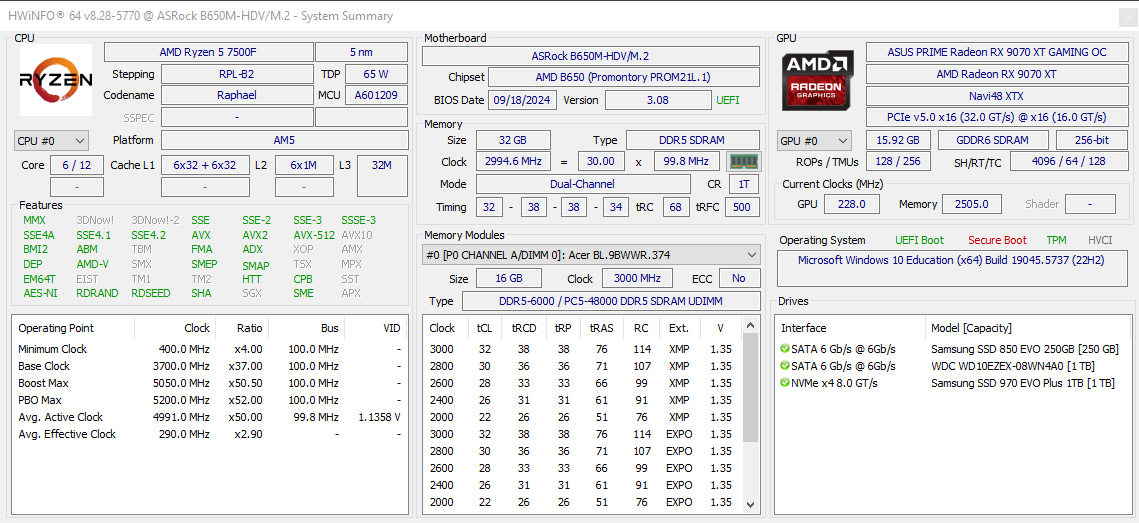
Task: Click the green UEFI label beside BIOS version
Action: coord(728,100)
